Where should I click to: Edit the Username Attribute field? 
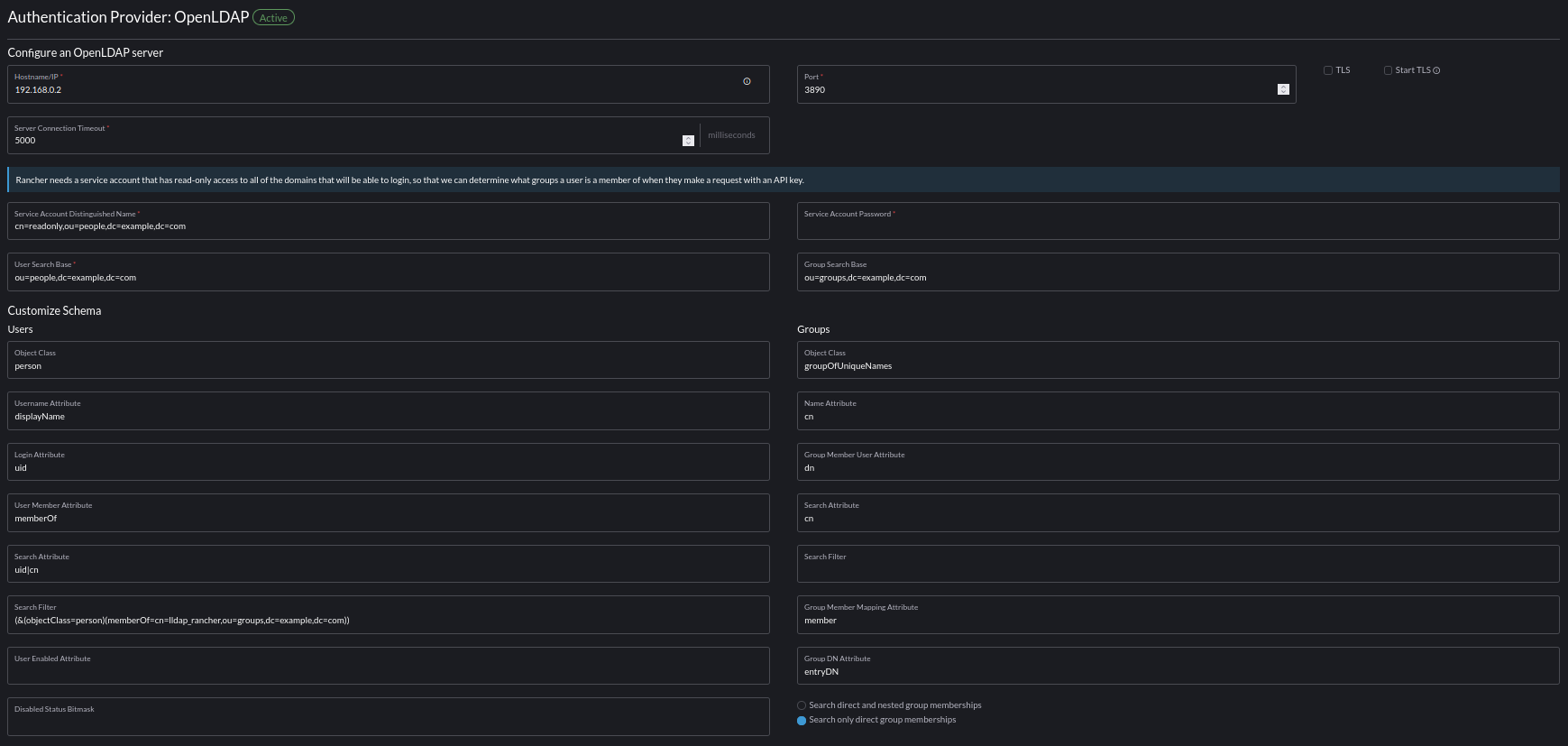(x=389, y=410)
